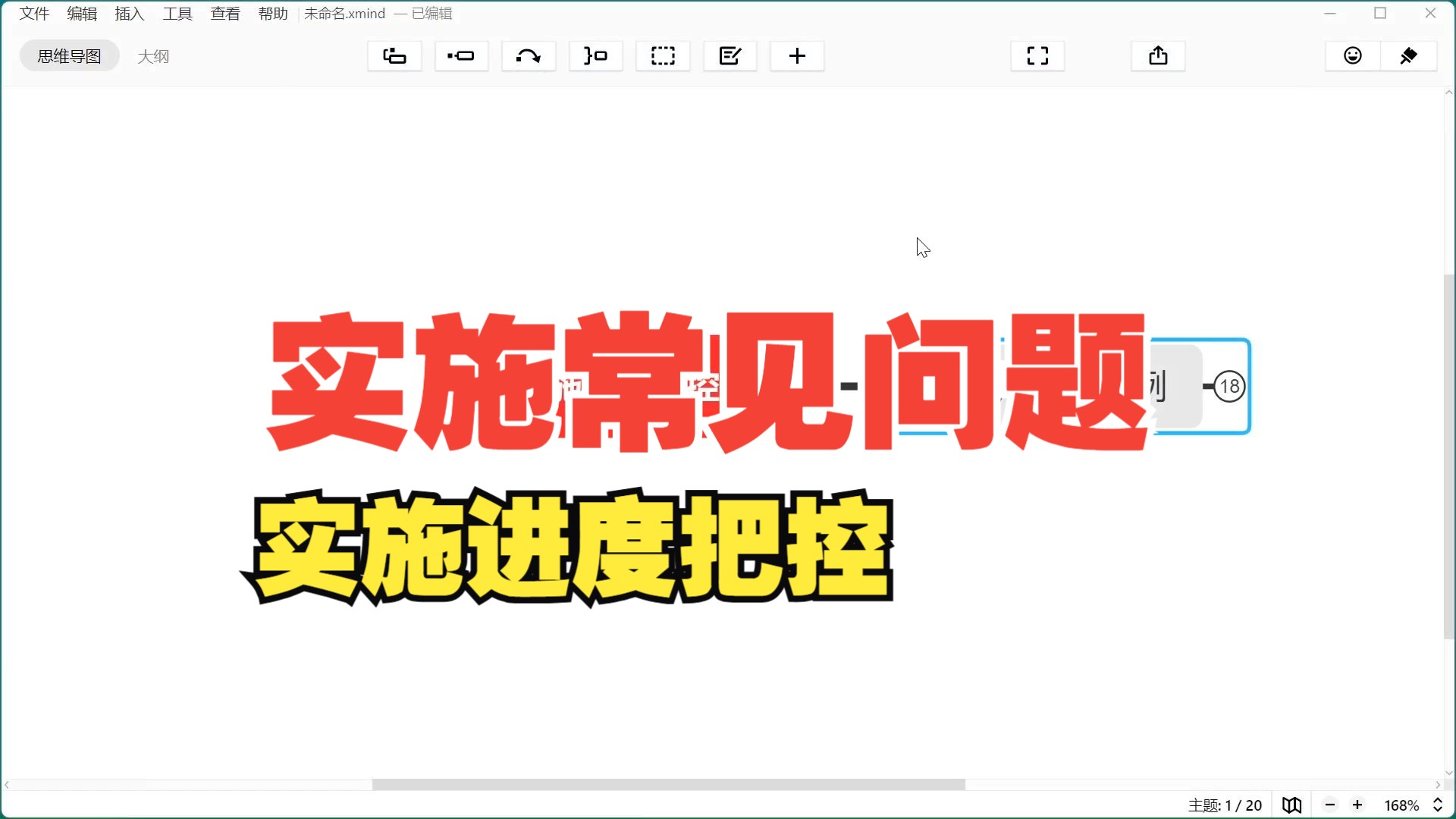1456x819 pixels.
Task: Click the 主题: 1 / 20 counter
Action: pyautogui.click(x=1225, y=805)
